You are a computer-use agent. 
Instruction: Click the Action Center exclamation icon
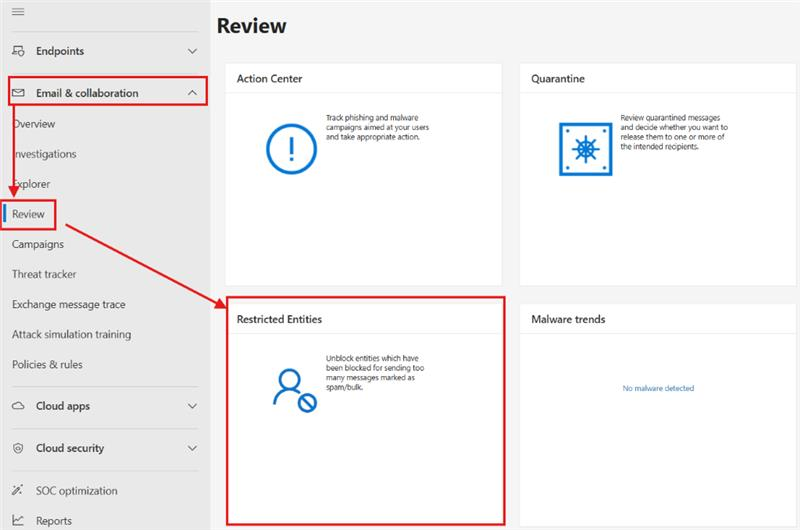tap(291, 149)
